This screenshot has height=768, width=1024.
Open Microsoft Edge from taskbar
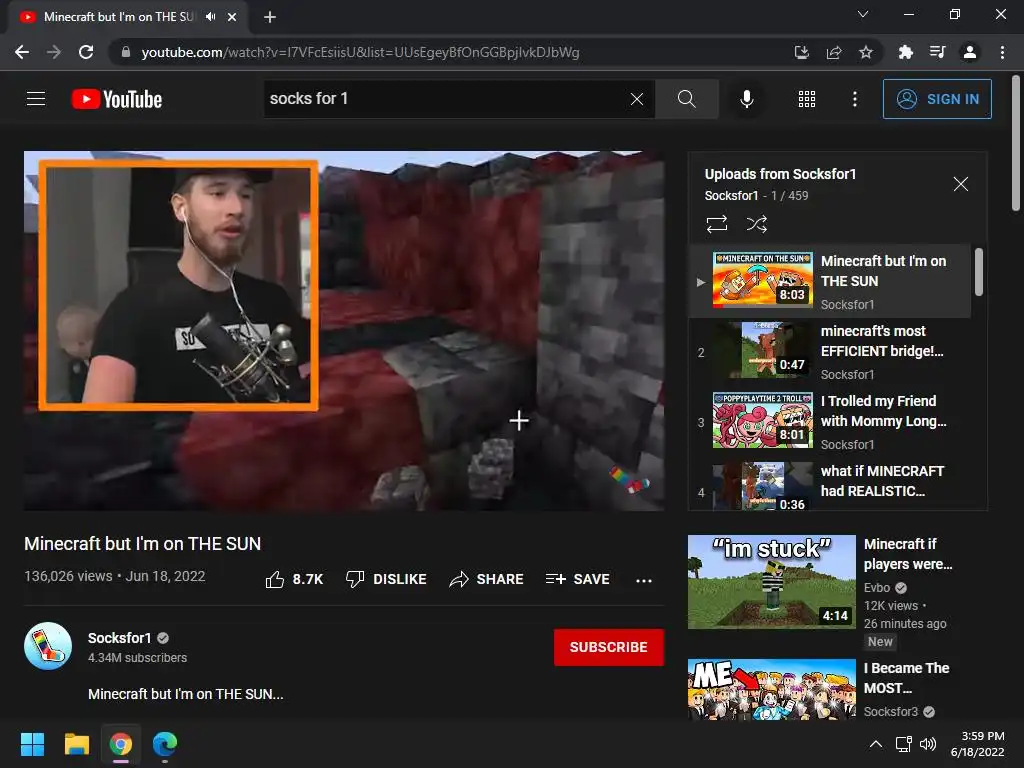[x=165, y=744]
